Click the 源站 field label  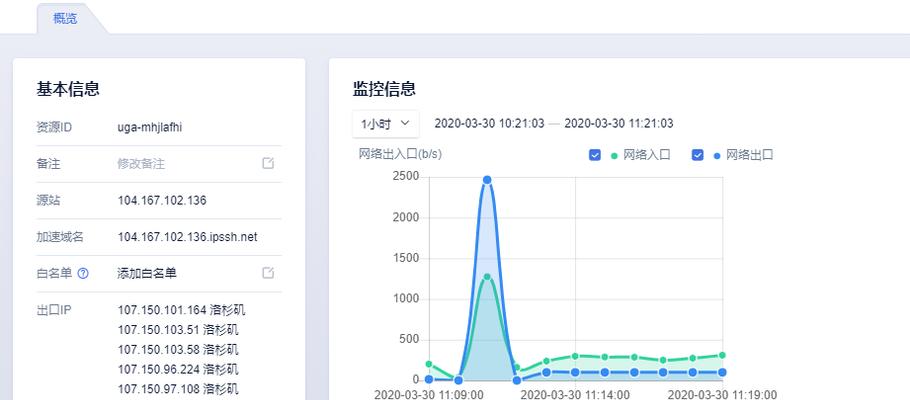click(x=48, y=200)
